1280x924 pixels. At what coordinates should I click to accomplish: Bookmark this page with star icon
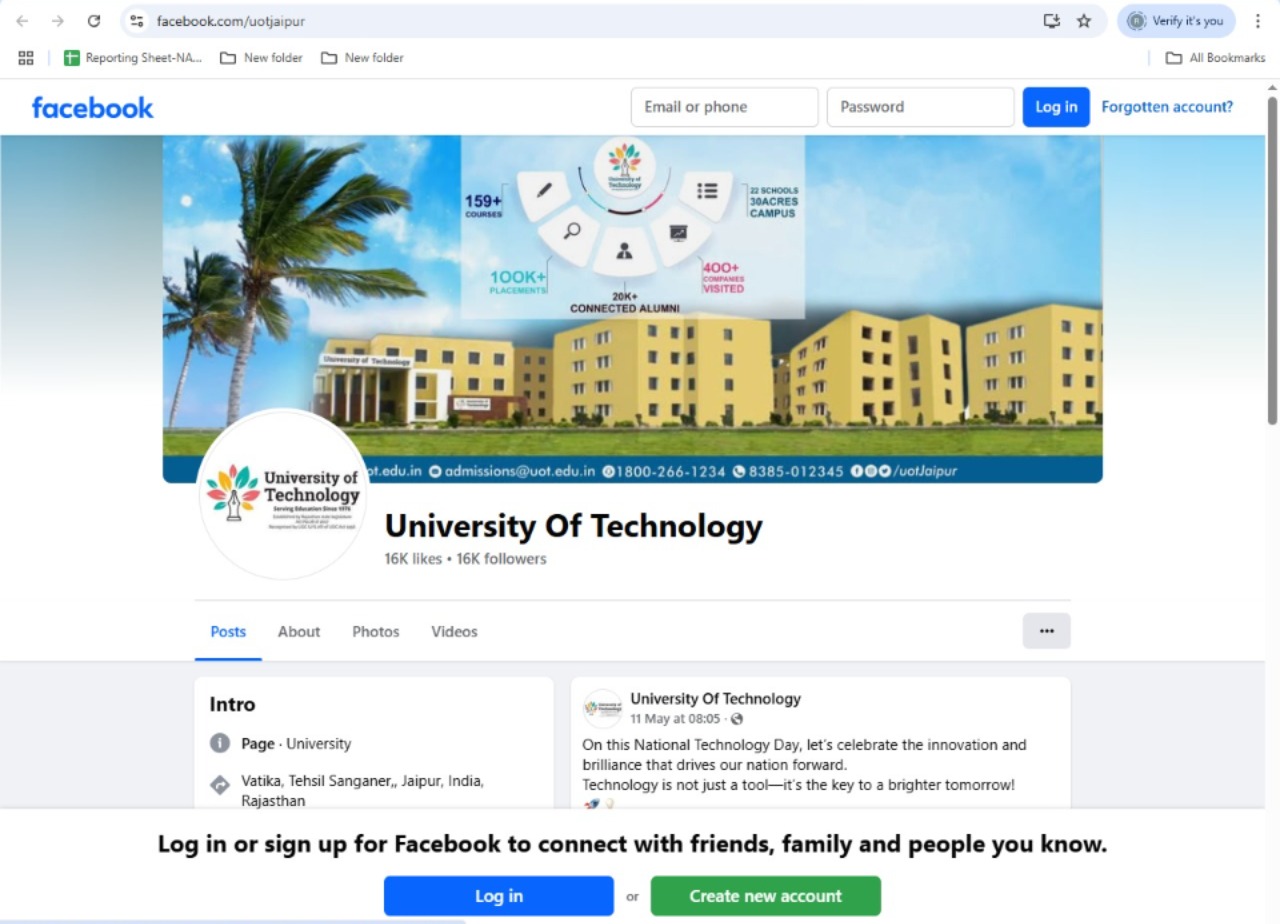1084,21
